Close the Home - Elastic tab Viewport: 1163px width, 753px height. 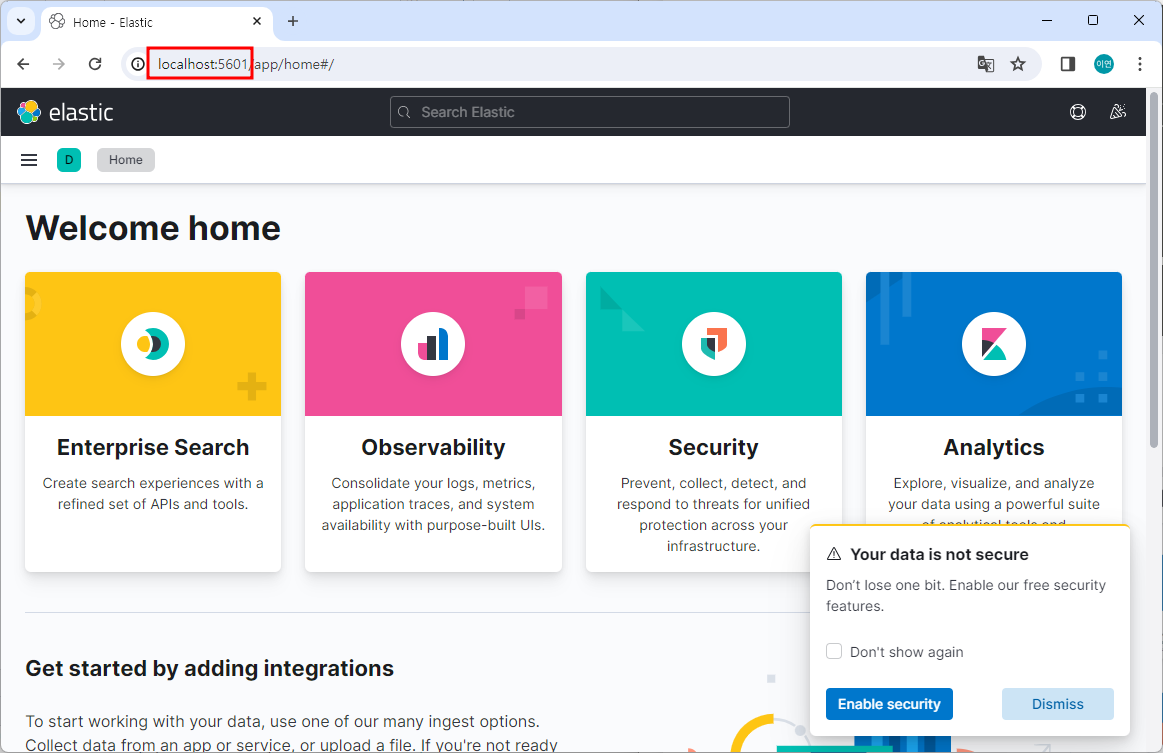tap(257, 22)
